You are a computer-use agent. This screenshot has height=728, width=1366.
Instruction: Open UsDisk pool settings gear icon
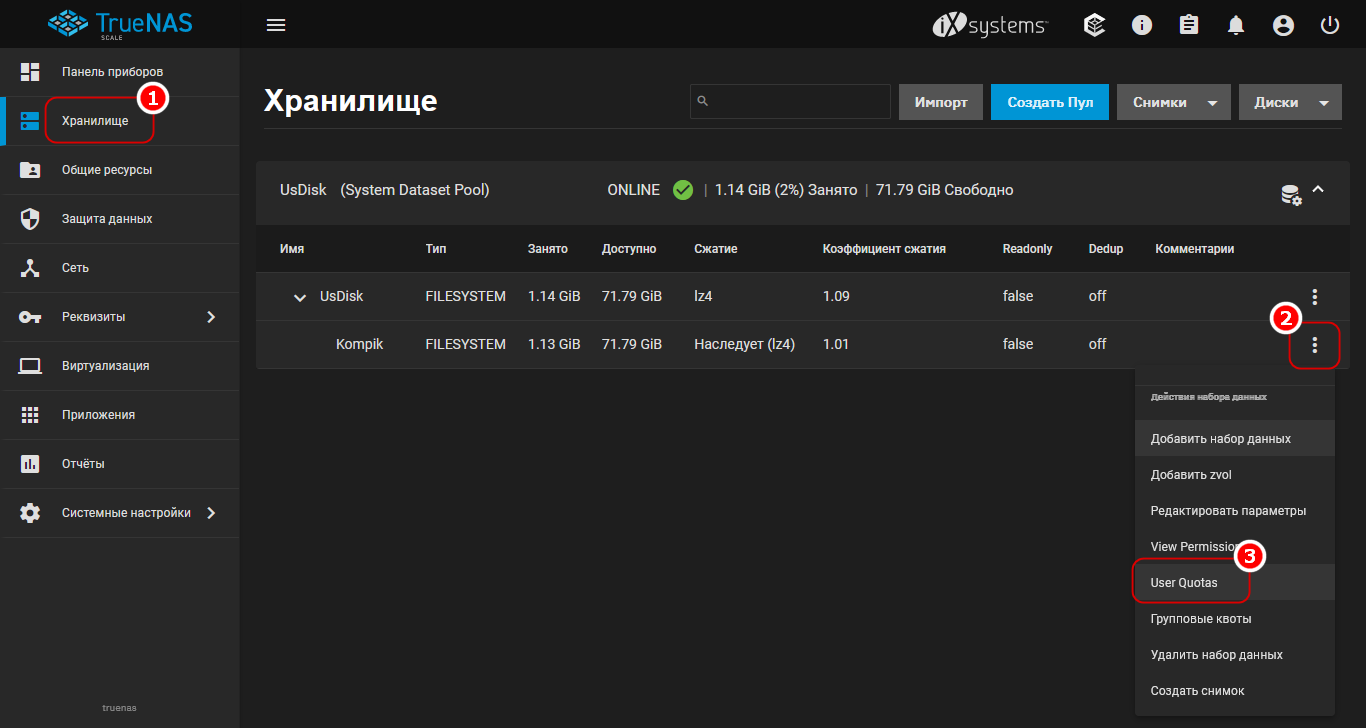pyautogui.click(x=1291, y=194)
